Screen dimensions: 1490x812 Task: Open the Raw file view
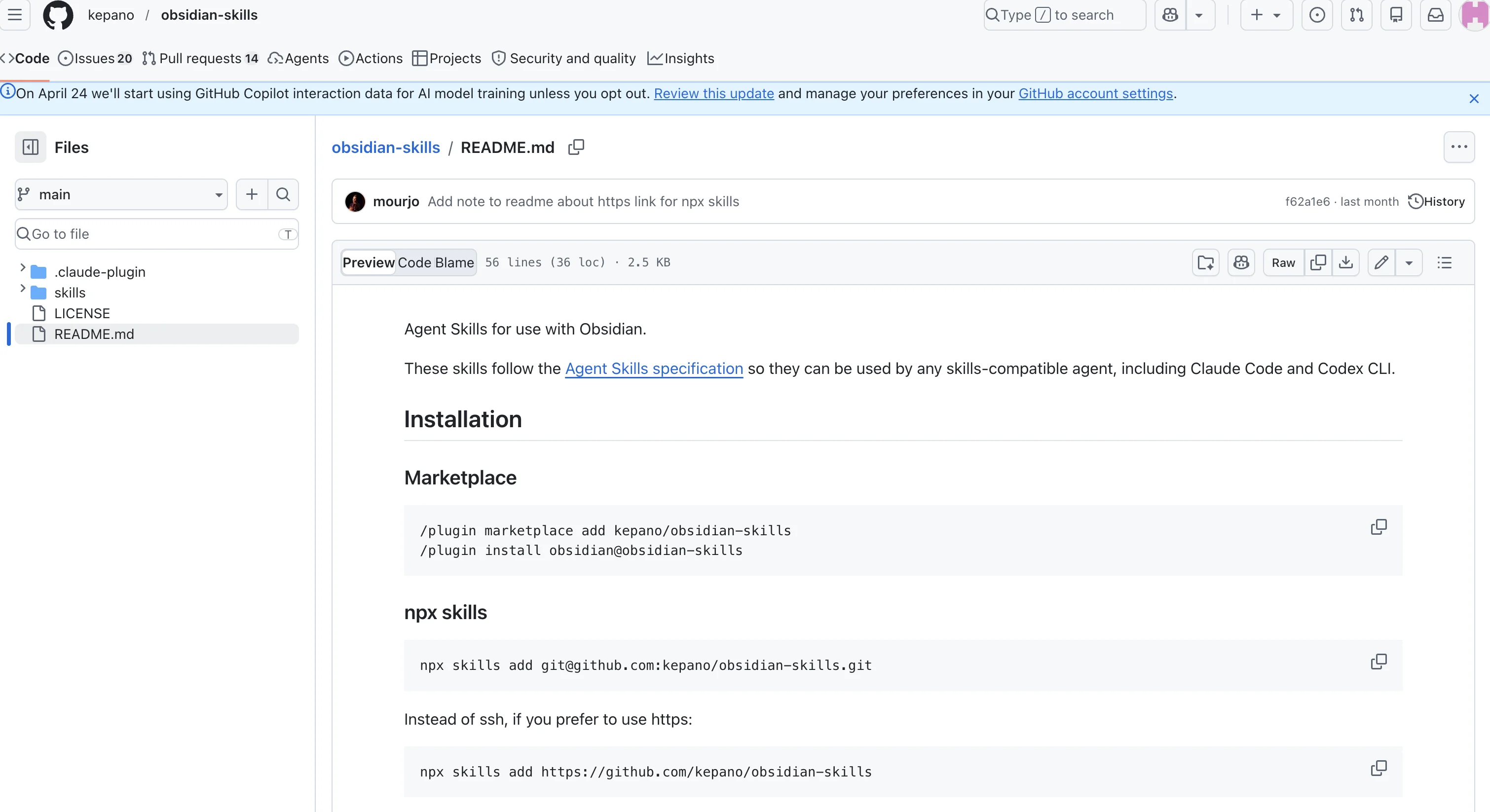(1283, 263)
